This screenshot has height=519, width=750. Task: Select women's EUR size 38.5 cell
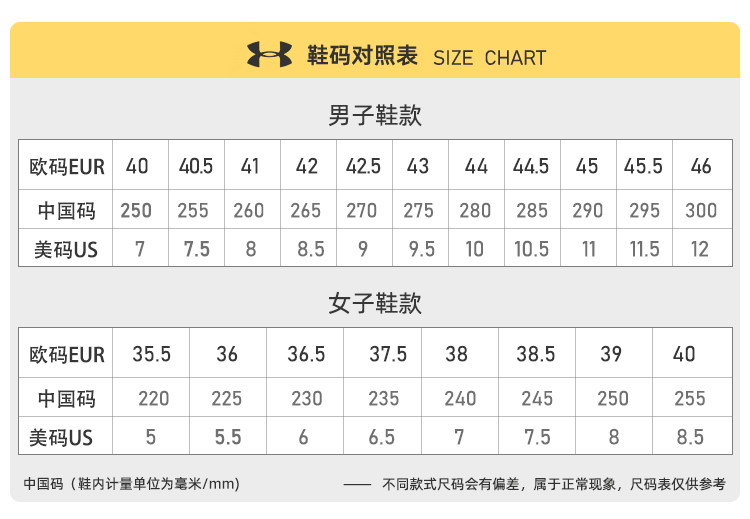tap(536, 354)
